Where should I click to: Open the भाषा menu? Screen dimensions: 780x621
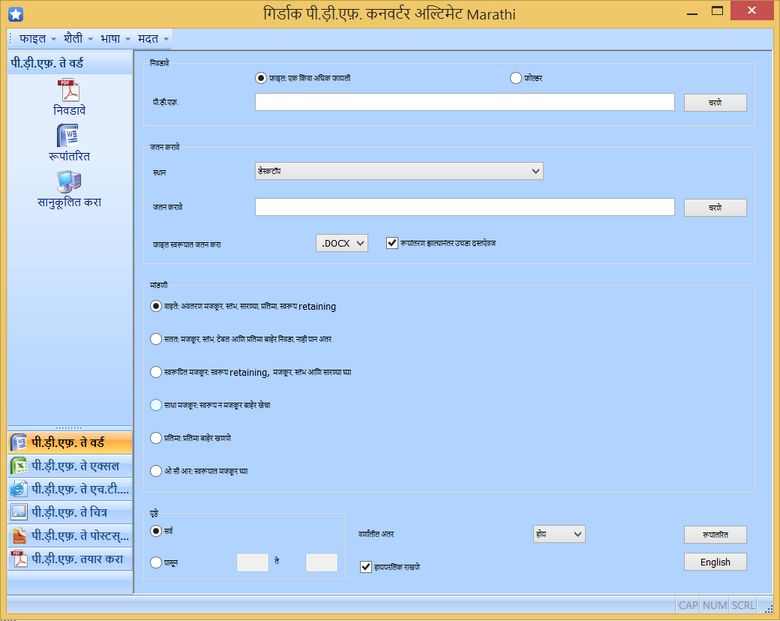click(115, 39)
